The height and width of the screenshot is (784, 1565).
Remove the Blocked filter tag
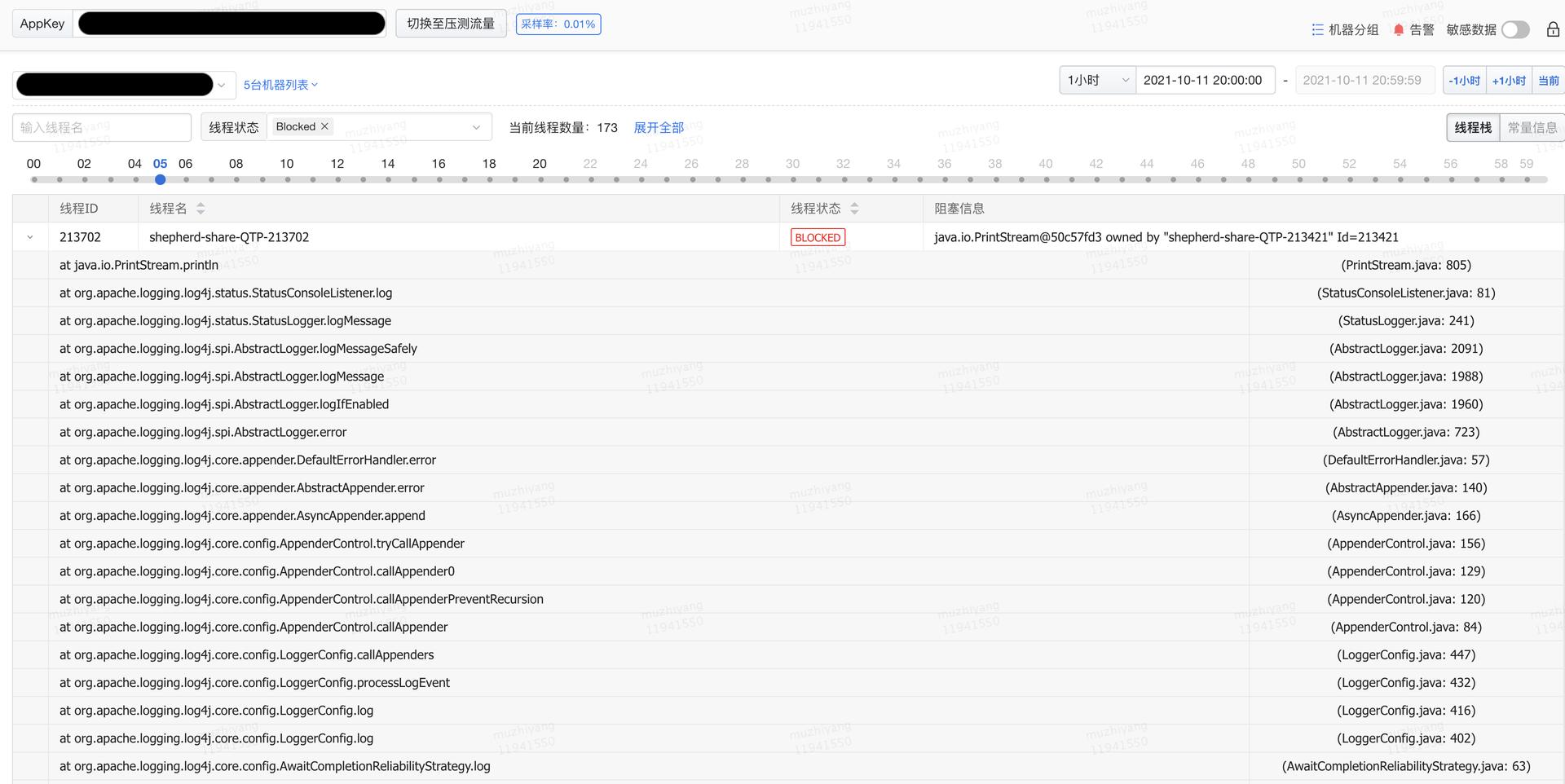(x=324, y=126)
